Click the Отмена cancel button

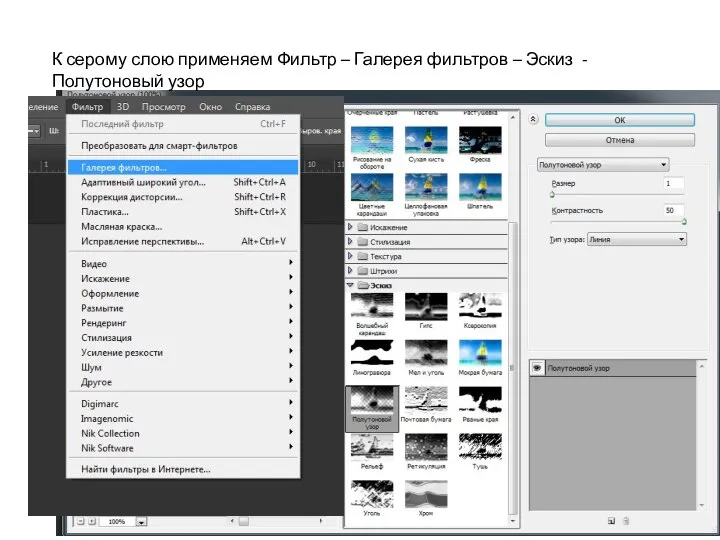619,140
